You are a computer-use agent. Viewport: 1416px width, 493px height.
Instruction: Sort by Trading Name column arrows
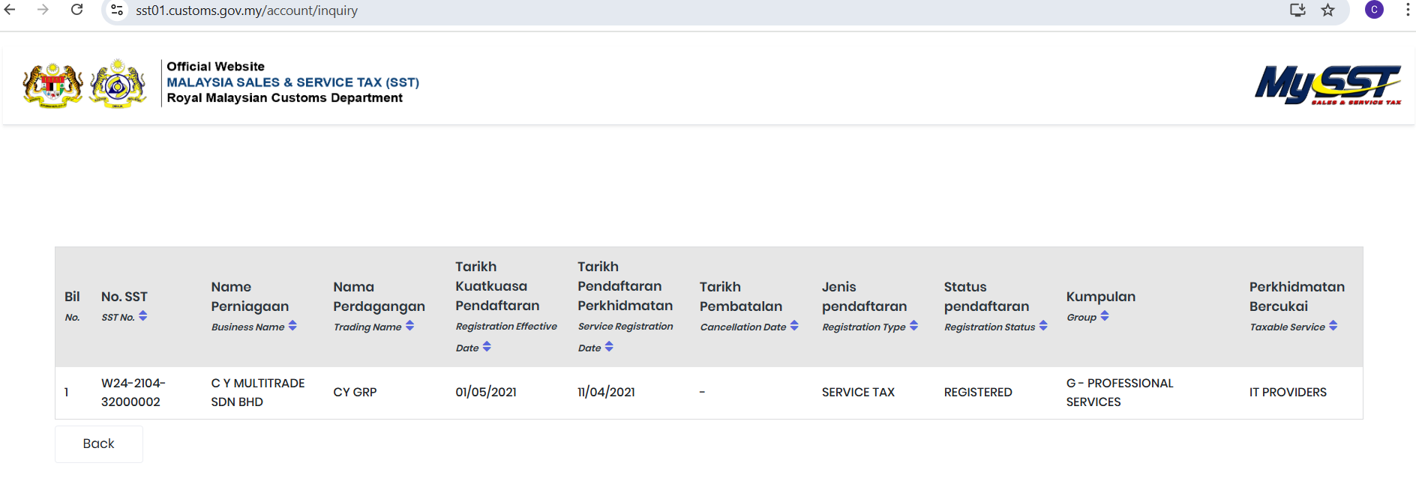tap(410, 326)
